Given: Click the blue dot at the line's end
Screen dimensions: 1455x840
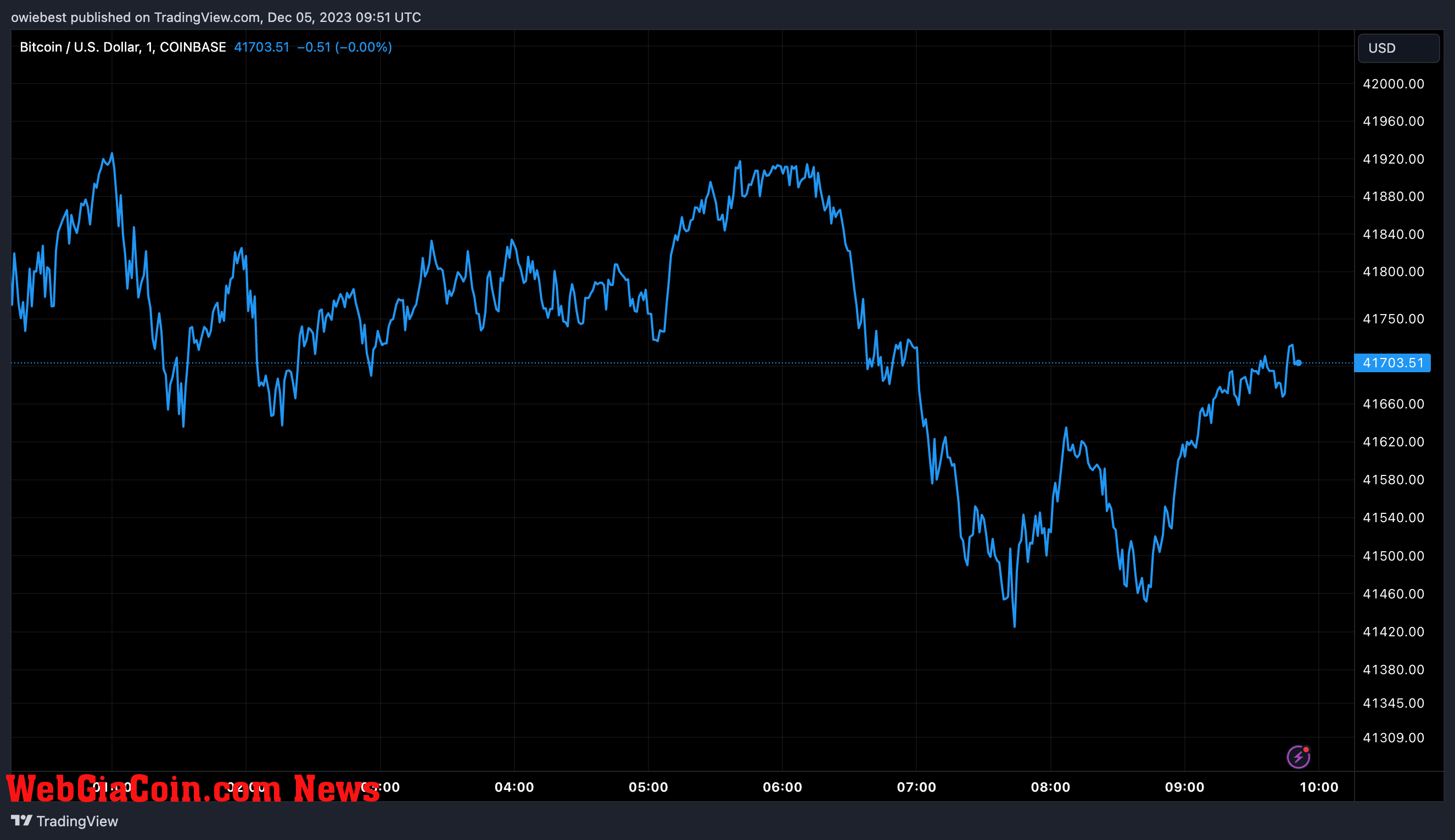Looking at the screenshot, I should [1297, 363].
